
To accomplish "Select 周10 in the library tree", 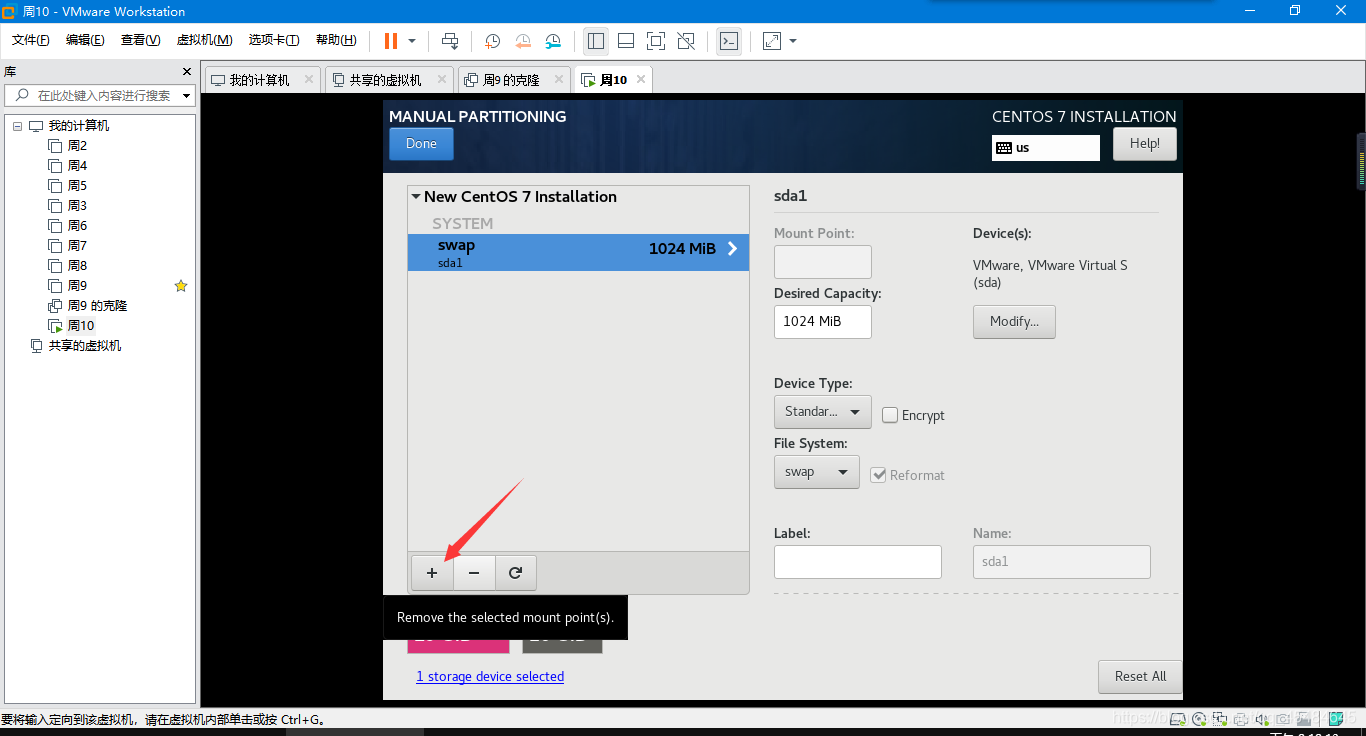I will (81, 326).
